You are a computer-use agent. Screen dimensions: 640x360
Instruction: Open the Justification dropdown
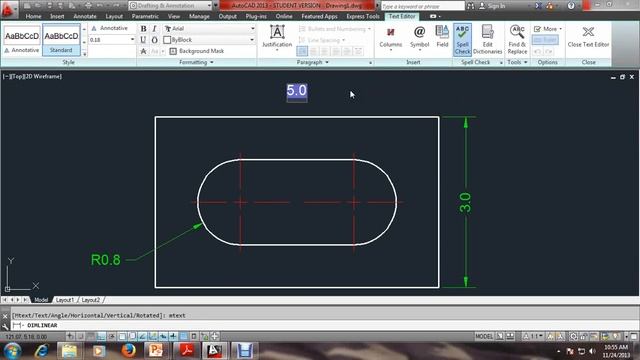point(277,38)
